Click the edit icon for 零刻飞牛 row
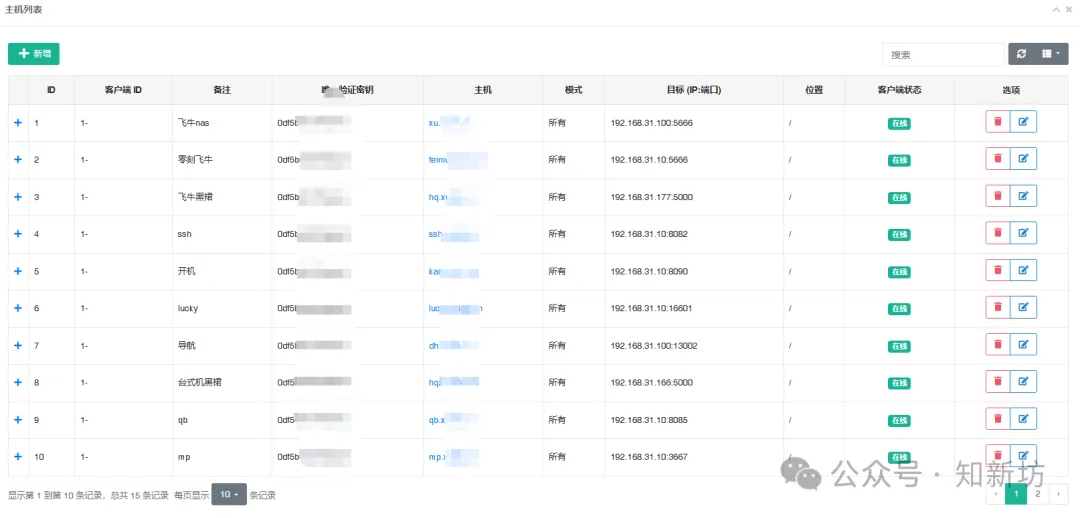Viewport: 1080px width, 518px height. click(1023, 159)
